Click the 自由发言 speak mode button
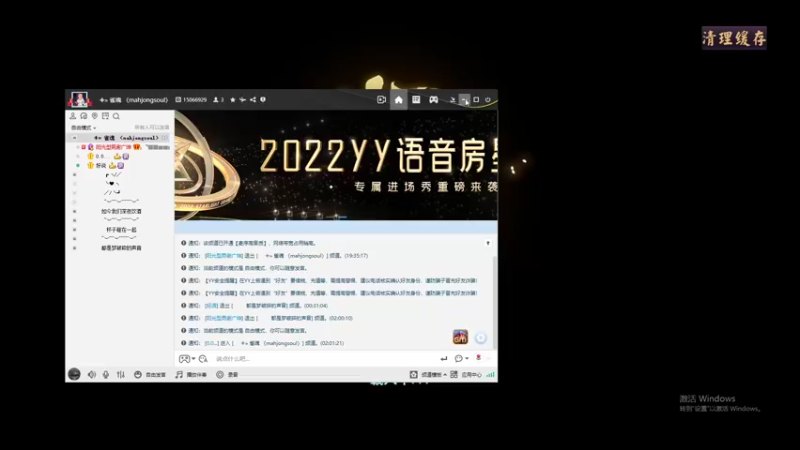This screenshot has width=800, height=450. 149,374
